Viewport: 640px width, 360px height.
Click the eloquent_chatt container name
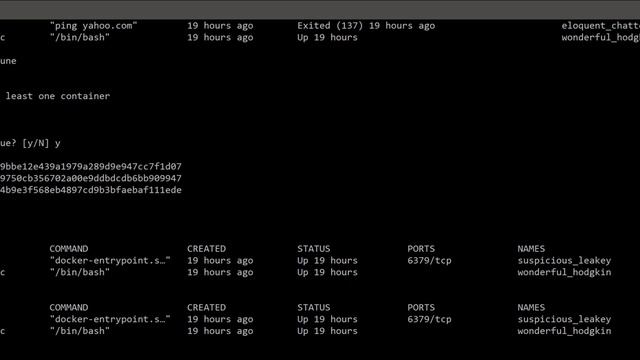point(600,26)
